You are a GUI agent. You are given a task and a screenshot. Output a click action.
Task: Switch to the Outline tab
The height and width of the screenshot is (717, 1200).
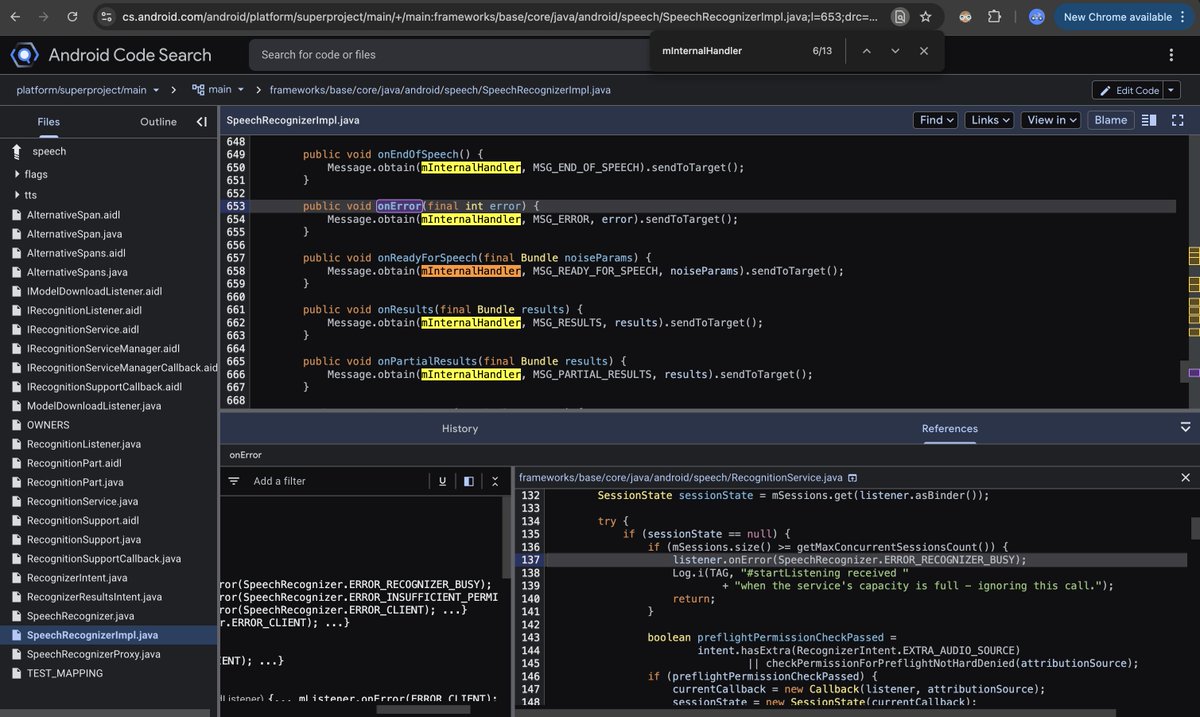158,122
